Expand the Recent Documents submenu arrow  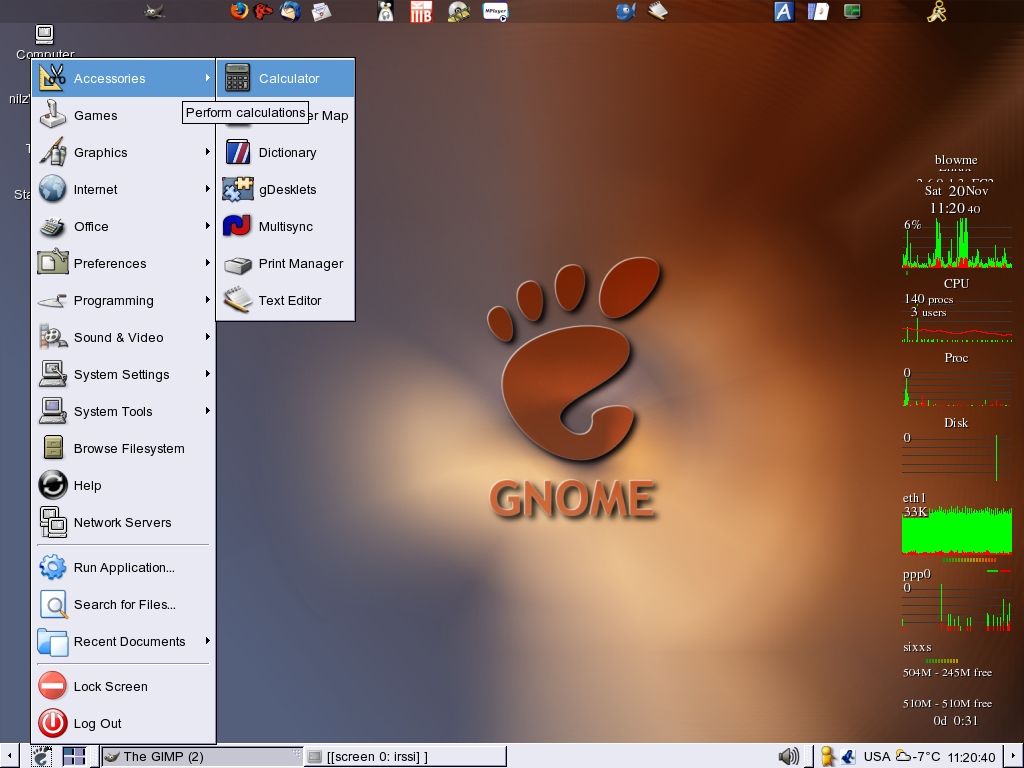208,641
